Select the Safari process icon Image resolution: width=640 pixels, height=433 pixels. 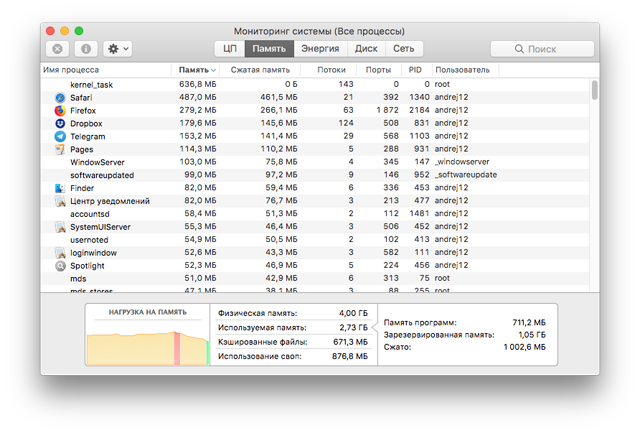(x=60, y=98)
